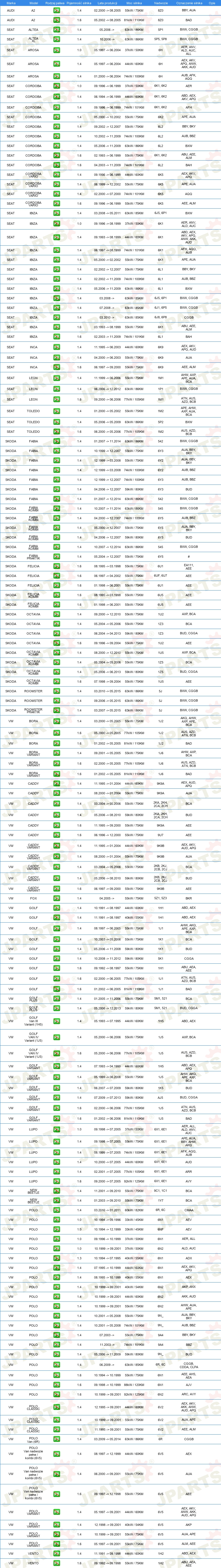The image size is (221, 1568).
Task: Click blade icon in VW FOX row
Action: click(57, 898)
